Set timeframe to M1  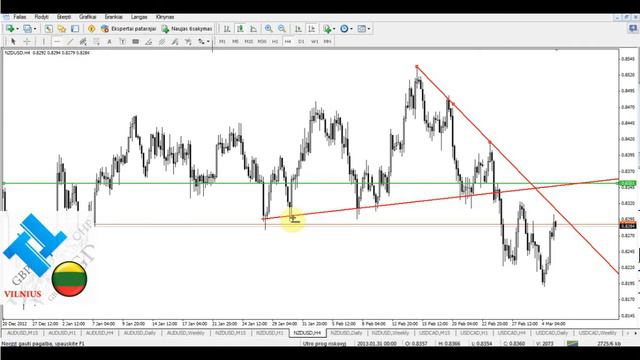222,41
